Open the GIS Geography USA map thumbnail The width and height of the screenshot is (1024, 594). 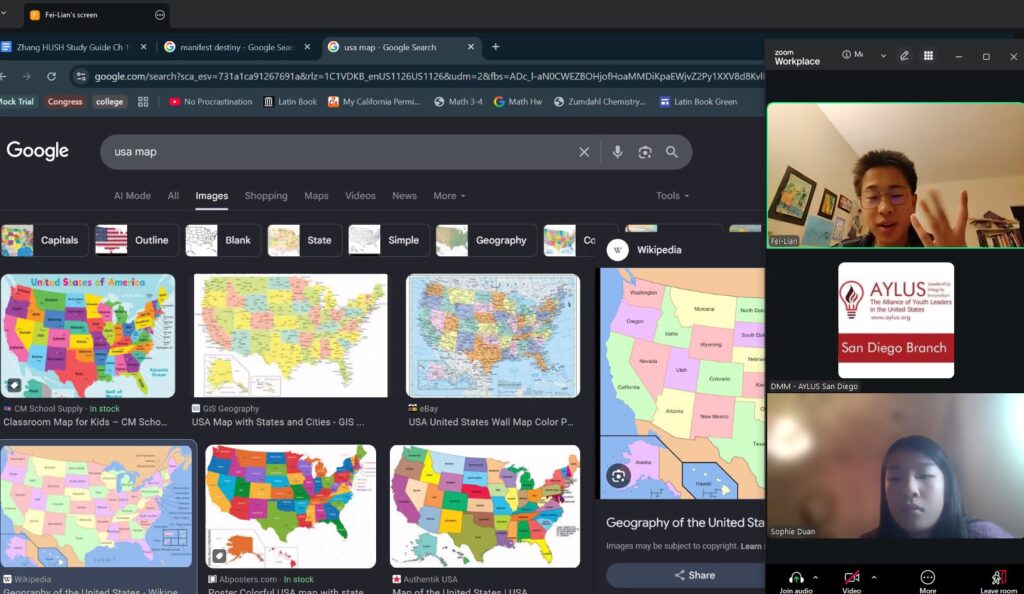290,336
